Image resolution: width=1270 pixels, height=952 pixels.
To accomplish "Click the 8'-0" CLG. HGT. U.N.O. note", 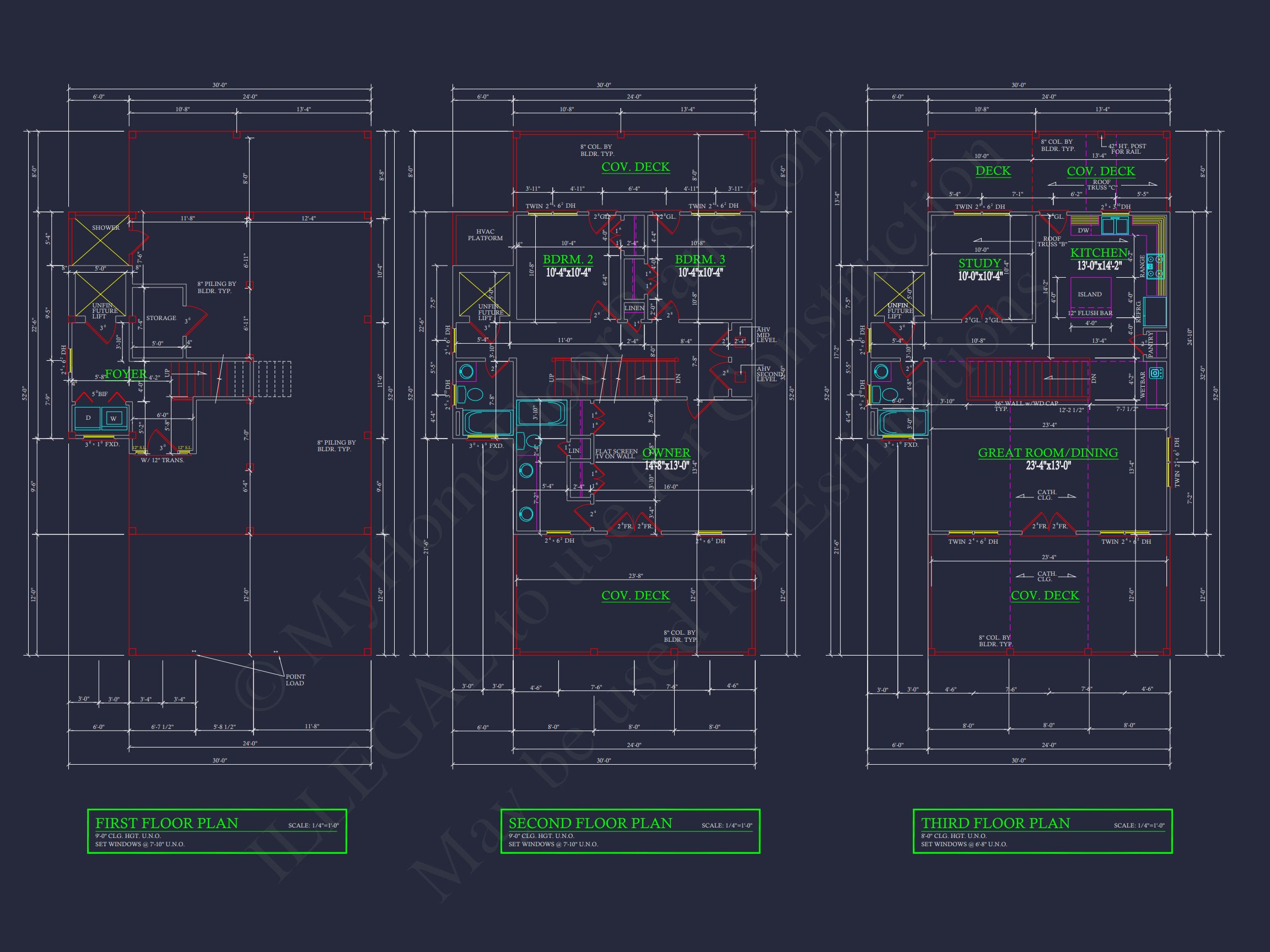I will 954,836.
